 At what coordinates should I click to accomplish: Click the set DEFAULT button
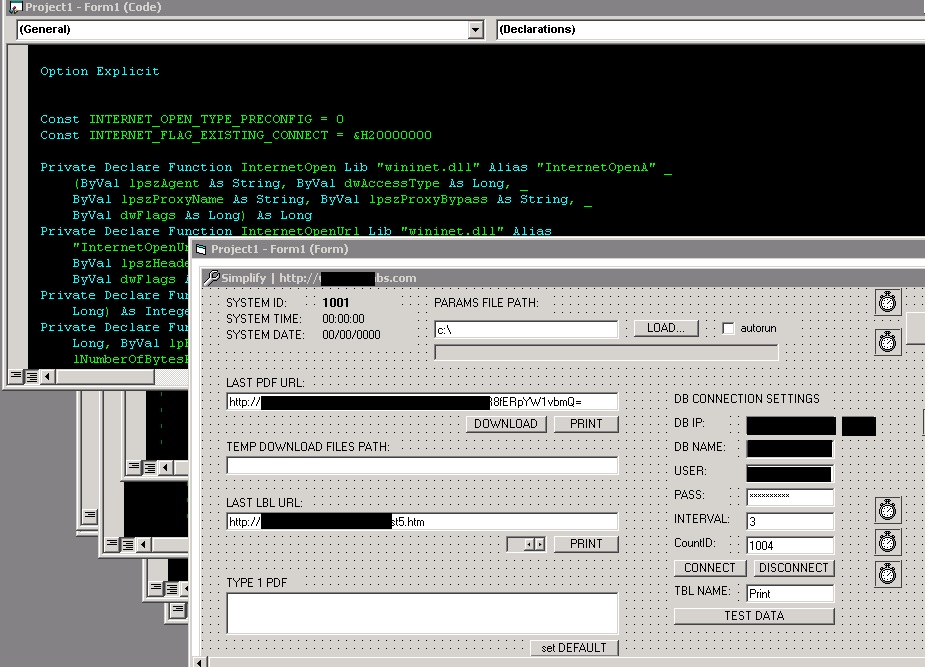[x=574, y=648]
